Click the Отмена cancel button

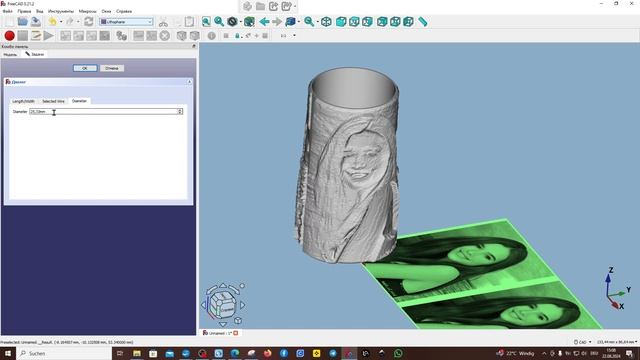112,68
